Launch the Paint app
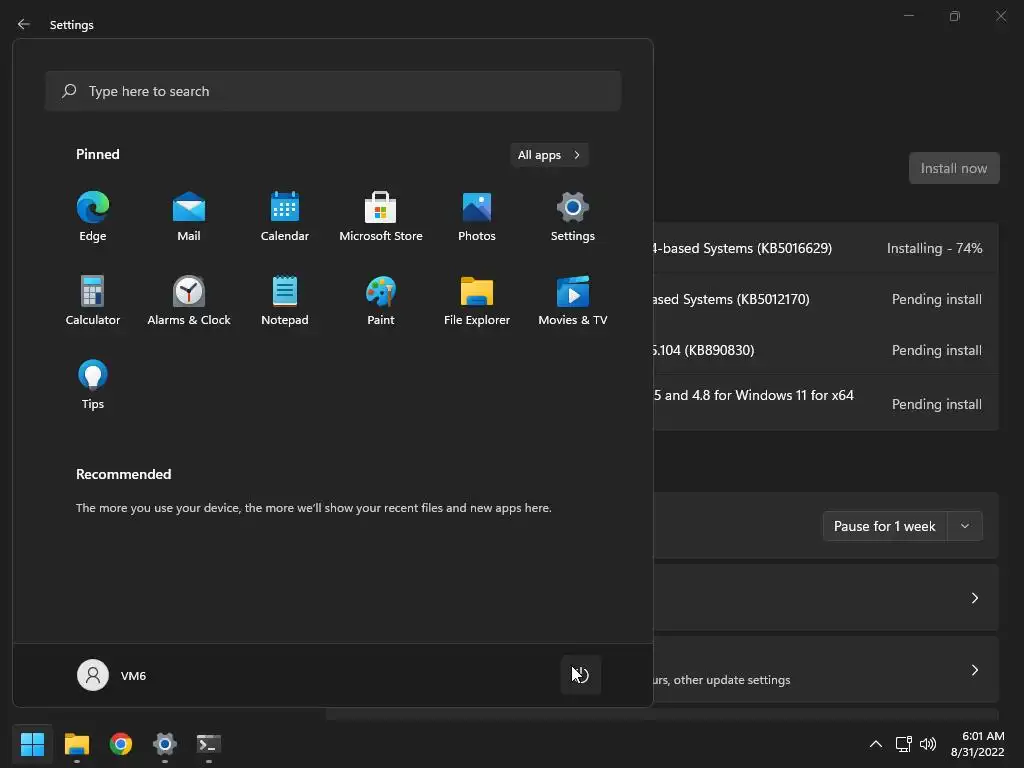Image resolution: width=1024 pixels, height=768 pixels. pos(381,300)
